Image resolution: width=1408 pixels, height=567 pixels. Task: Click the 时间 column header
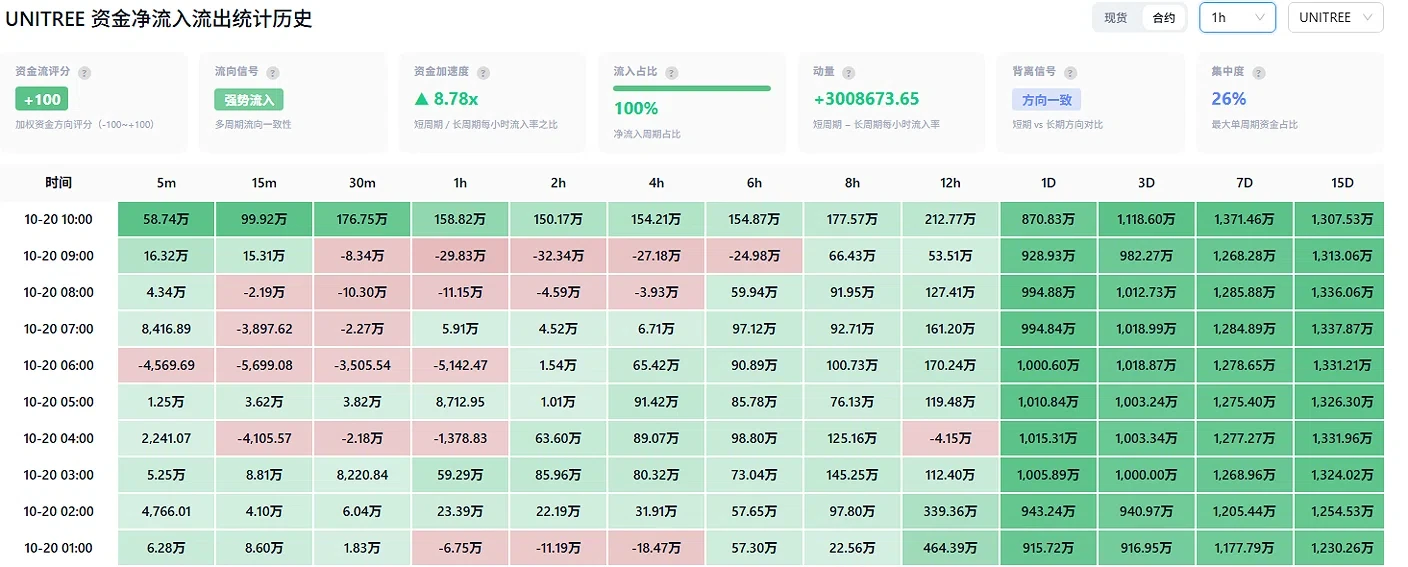click(59, 183)
